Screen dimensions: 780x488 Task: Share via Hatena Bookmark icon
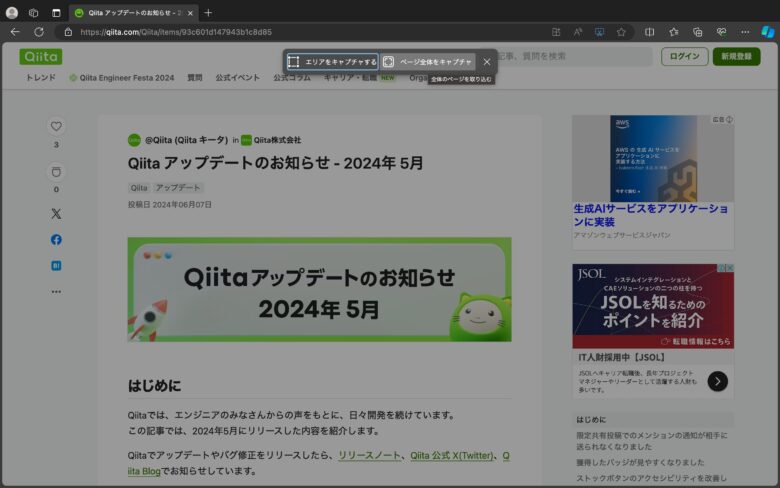click(x=56, y=266)
